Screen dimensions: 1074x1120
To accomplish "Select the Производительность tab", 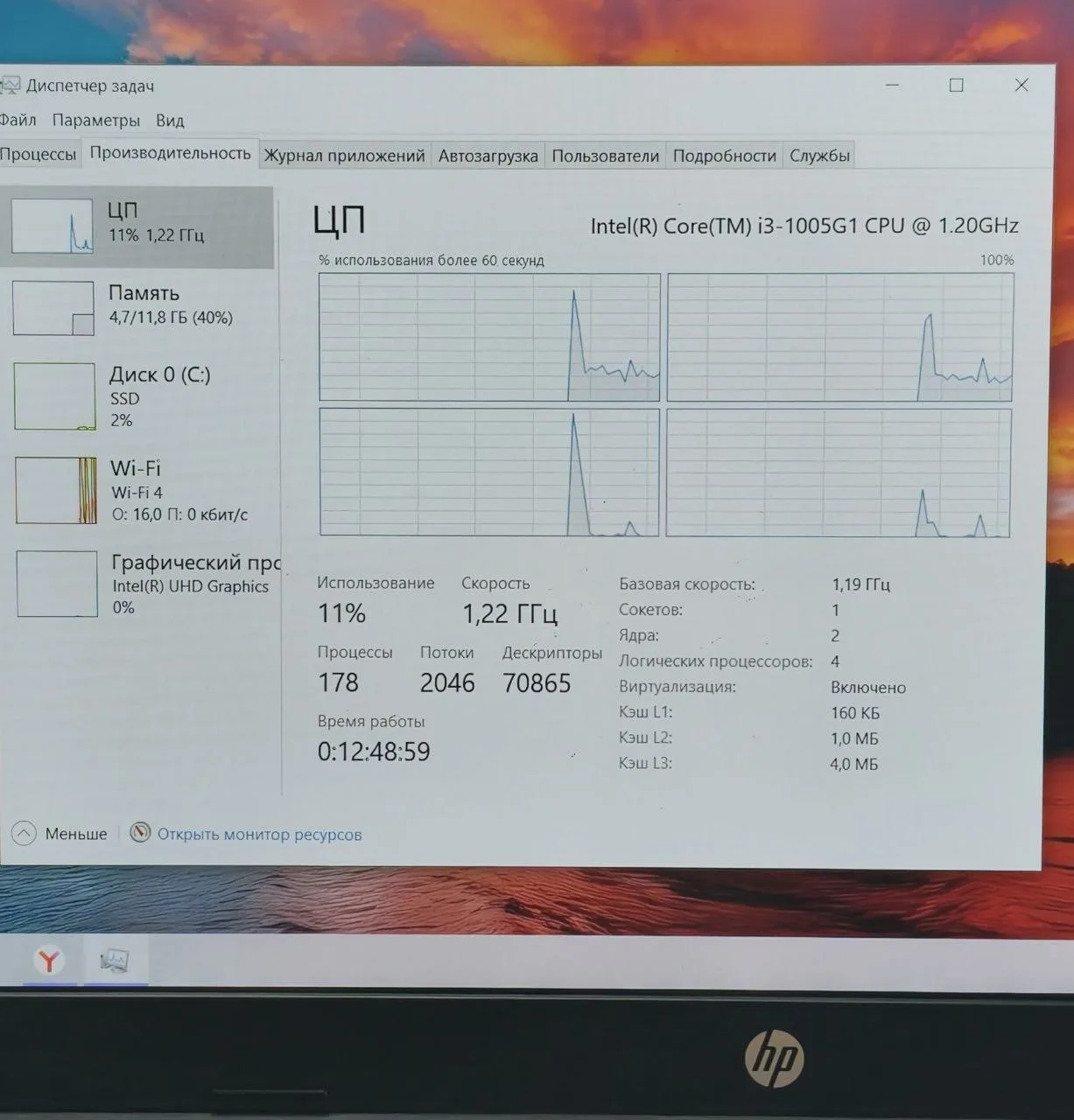I will [170, 153].
